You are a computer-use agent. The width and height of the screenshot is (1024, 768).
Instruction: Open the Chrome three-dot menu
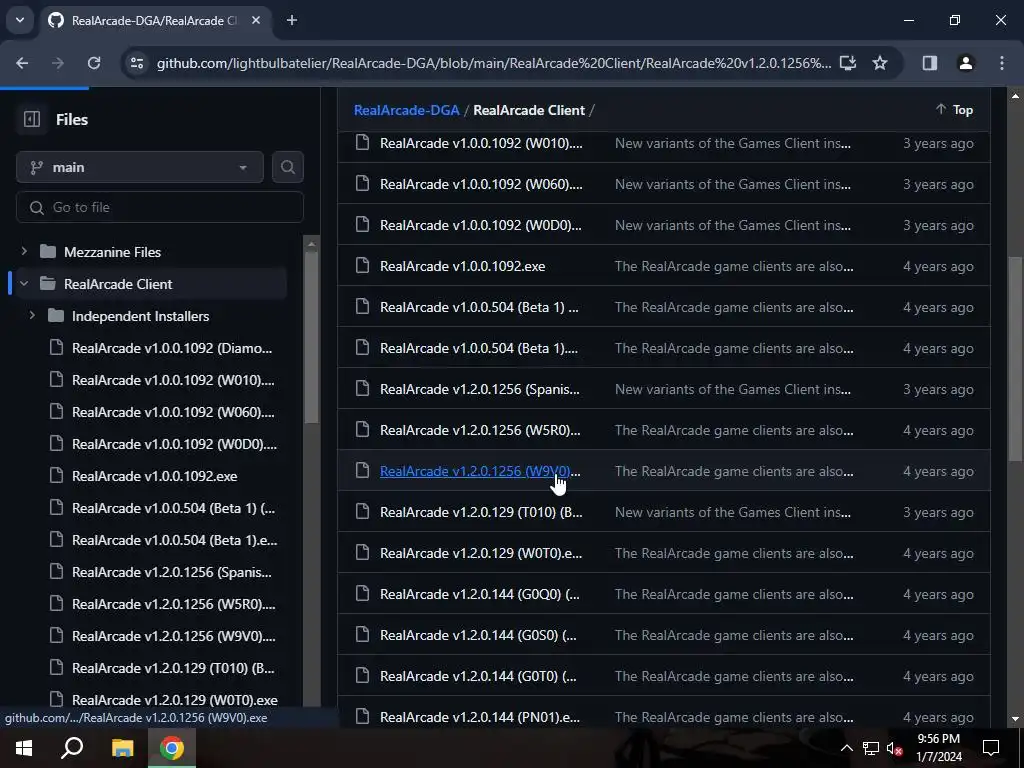(1002, 63)
